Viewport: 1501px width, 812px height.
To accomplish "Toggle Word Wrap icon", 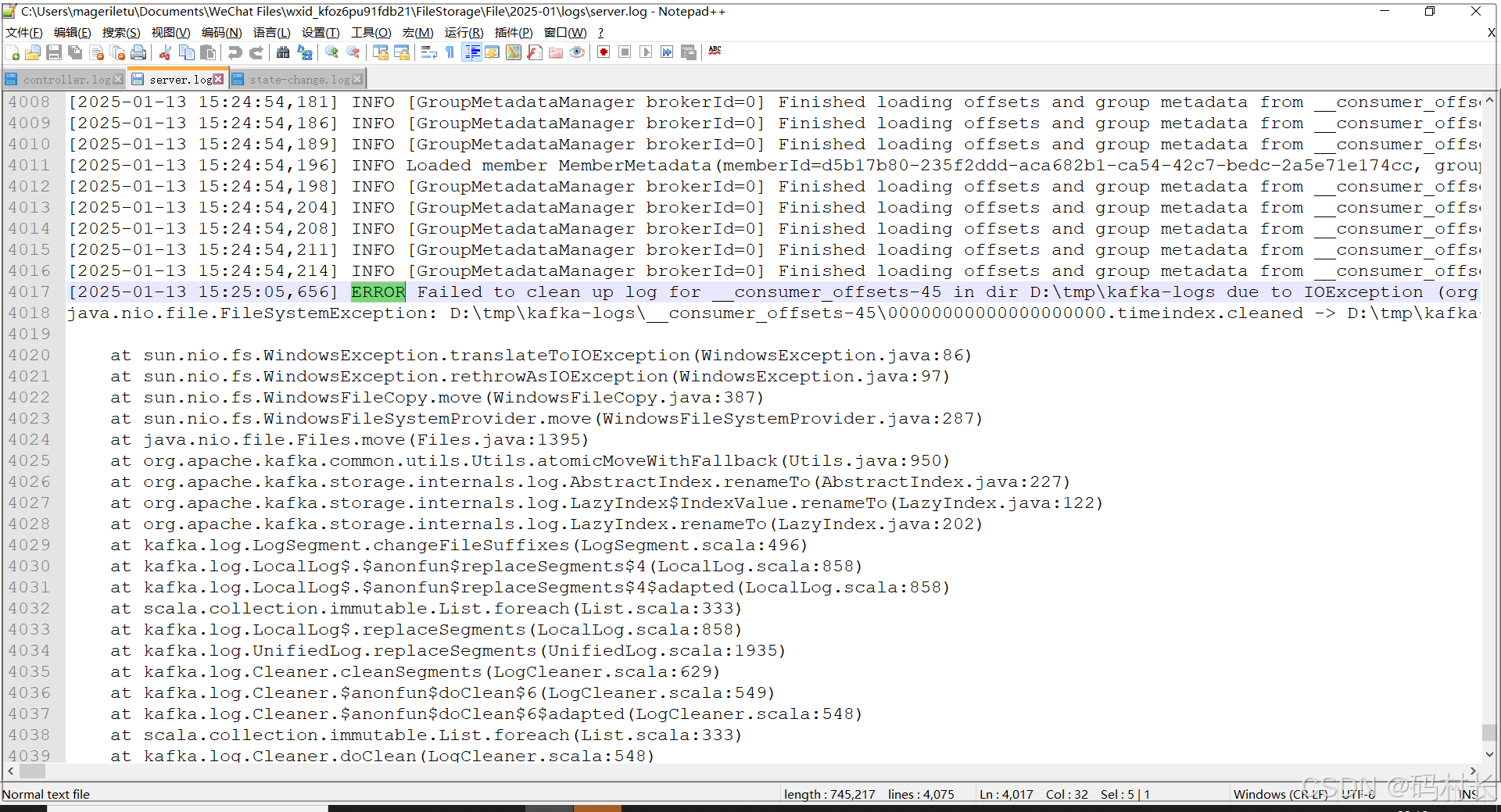I will [x=428, y=52].
